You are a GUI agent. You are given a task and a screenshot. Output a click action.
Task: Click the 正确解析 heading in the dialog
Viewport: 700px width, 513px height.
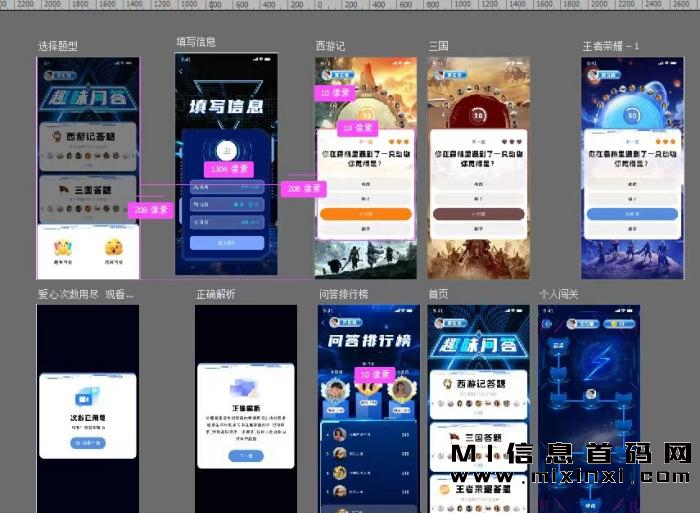(246, 408)
